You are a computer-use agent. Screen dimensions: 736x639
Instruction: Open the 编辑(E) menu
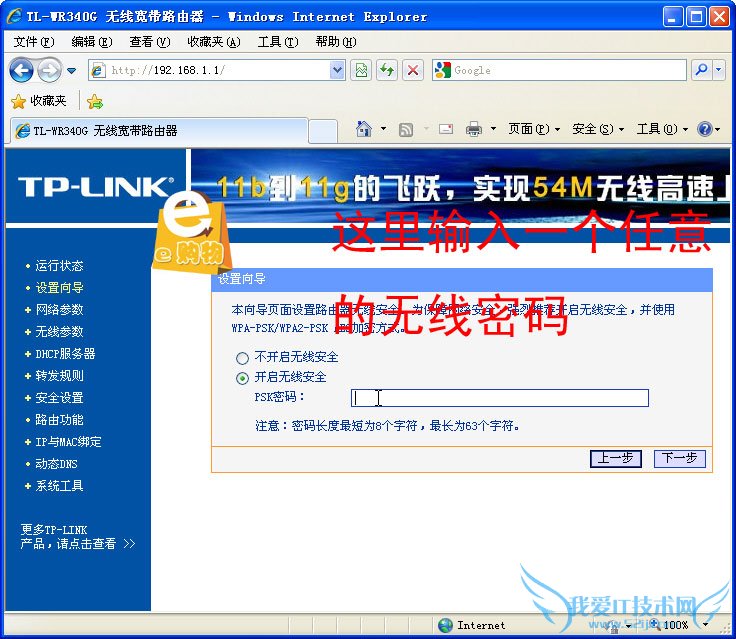pos(92,42)
